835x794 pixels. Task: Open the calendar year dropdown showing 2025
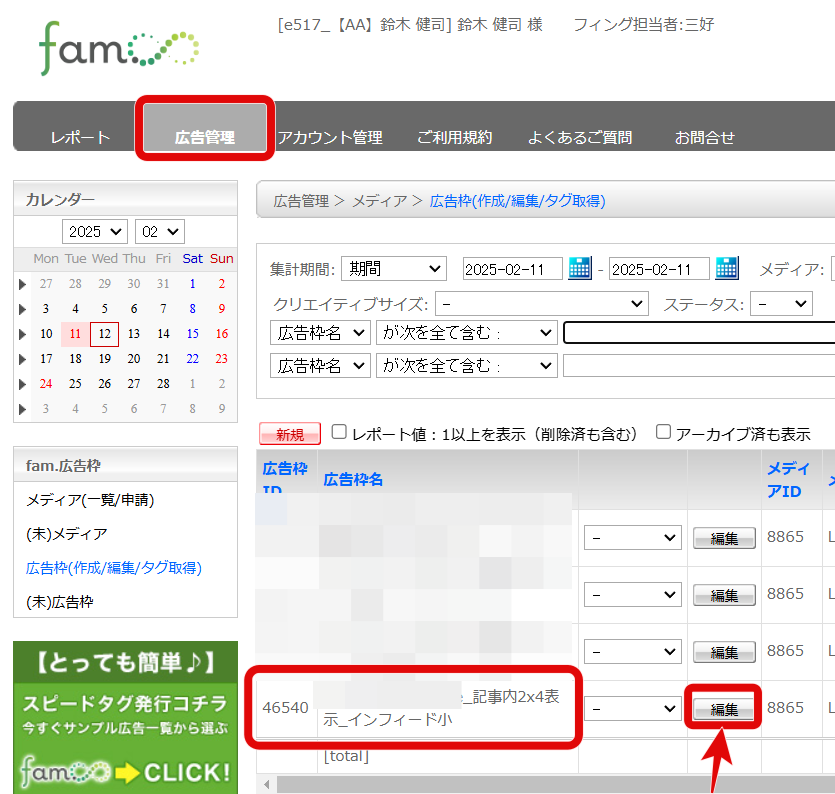coord(95,231)
